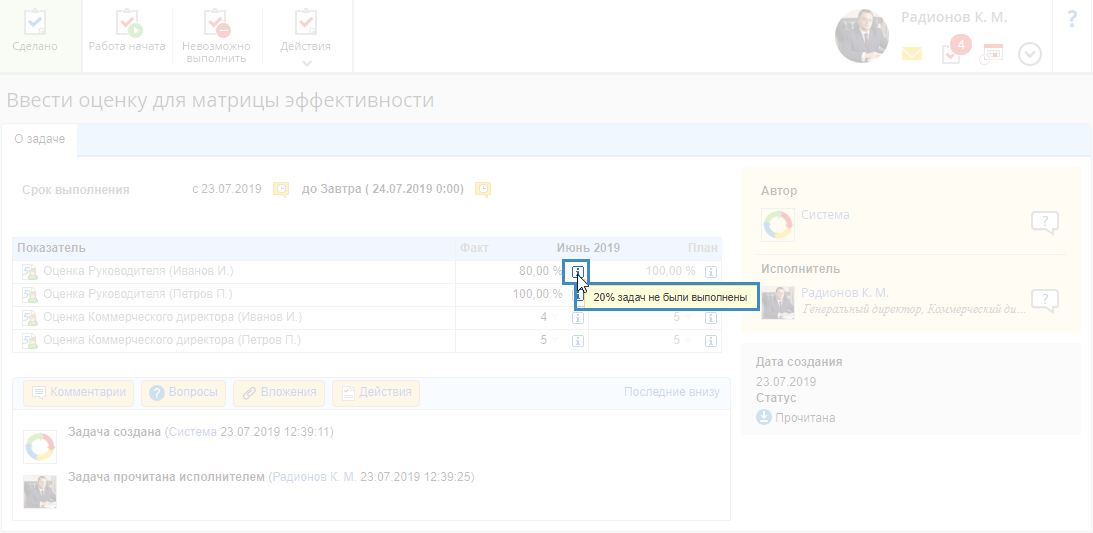Click the Июнь 2019 column header
The height and width of the screenshot is (533, 1093).
[x=588, y=248]
